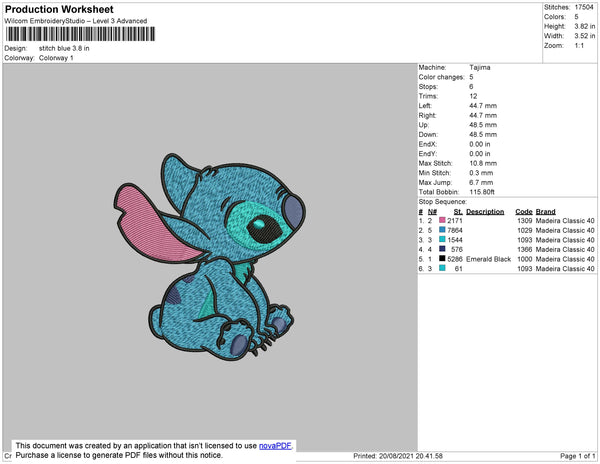The height and width of the screenshot is (464, 600).
Task: Click the barcode under the worksheet title
Action: coord(80,34)
